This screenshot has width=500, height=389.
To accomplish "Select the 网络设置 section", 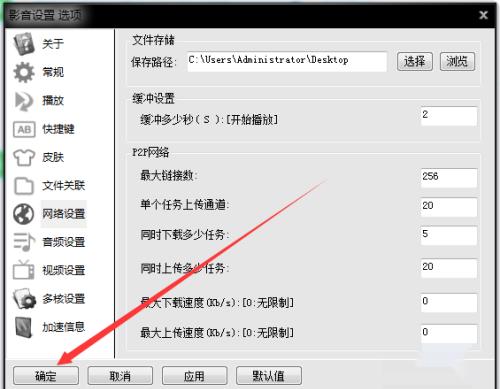I will coord(63,214).
